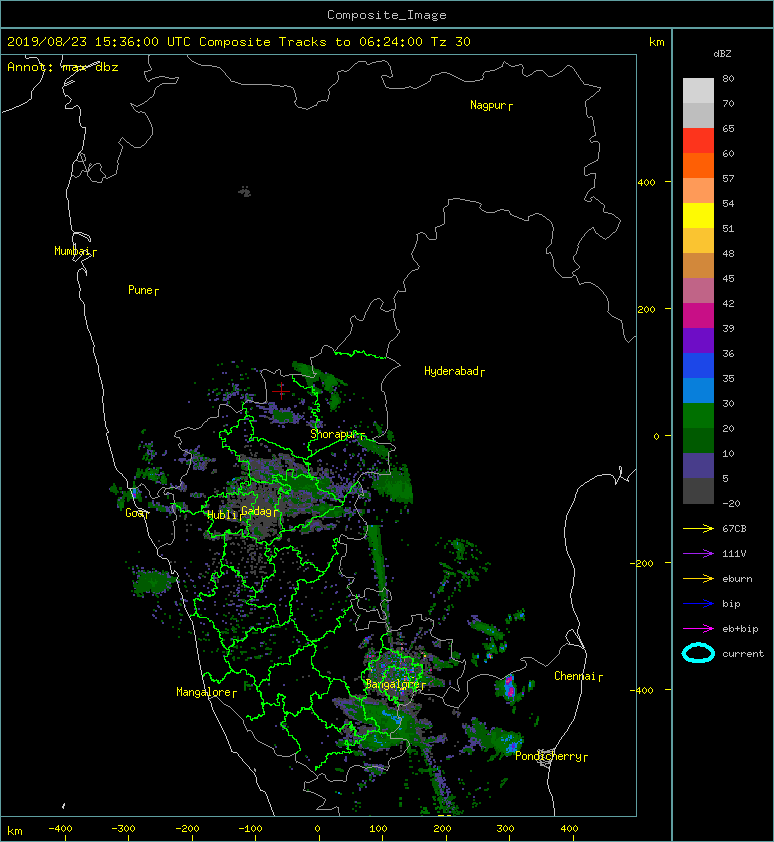
Task: Click the storm cell west of Chennai
Action: coord(510,688)
